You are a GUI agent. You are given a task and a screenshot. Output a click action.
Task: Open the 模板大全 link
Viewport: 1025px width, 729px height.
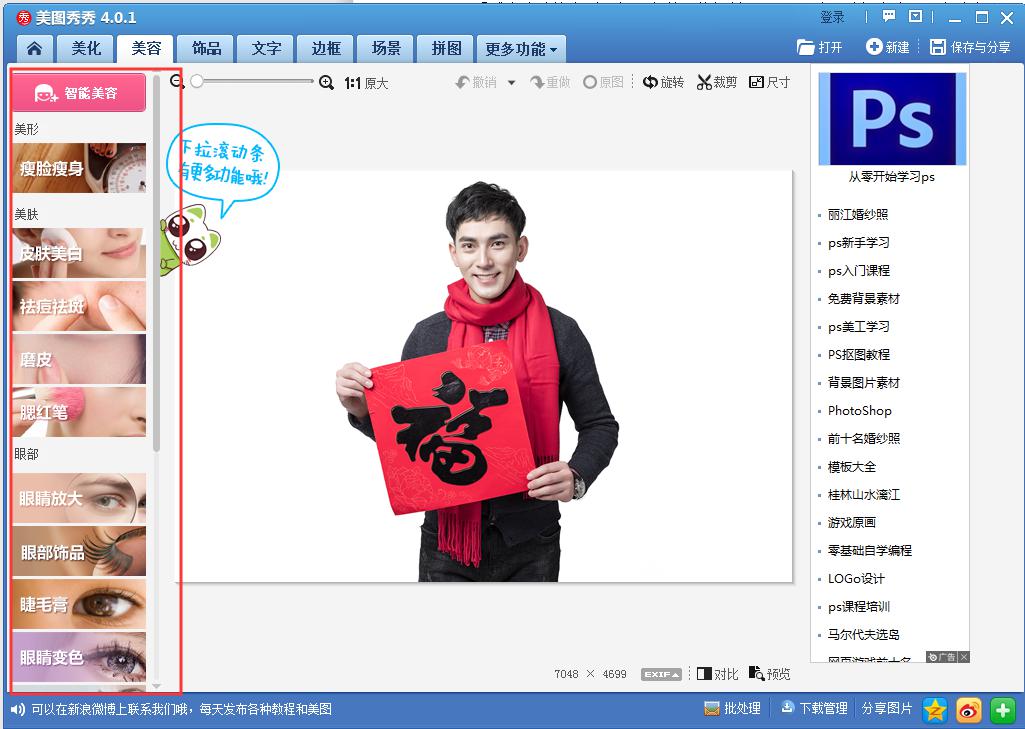pos(852,467)
